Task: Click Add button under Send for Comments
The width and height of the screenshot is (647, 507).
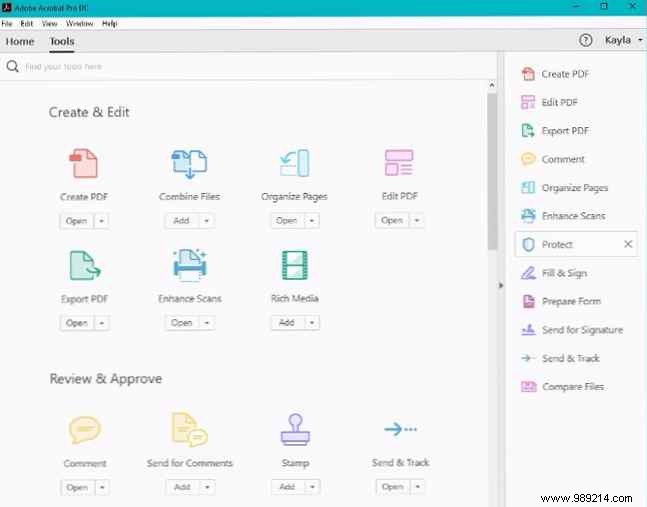Action: (182, 488)
